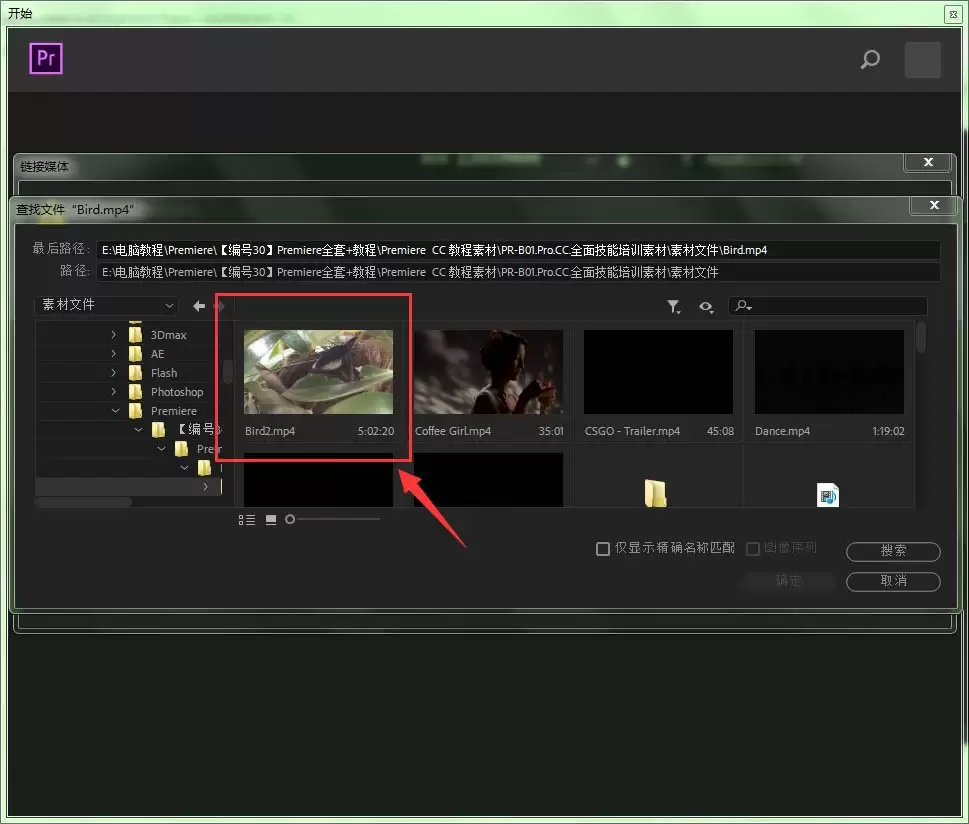Expand the Photoshop folder in tree

click(x=114, y=391)
